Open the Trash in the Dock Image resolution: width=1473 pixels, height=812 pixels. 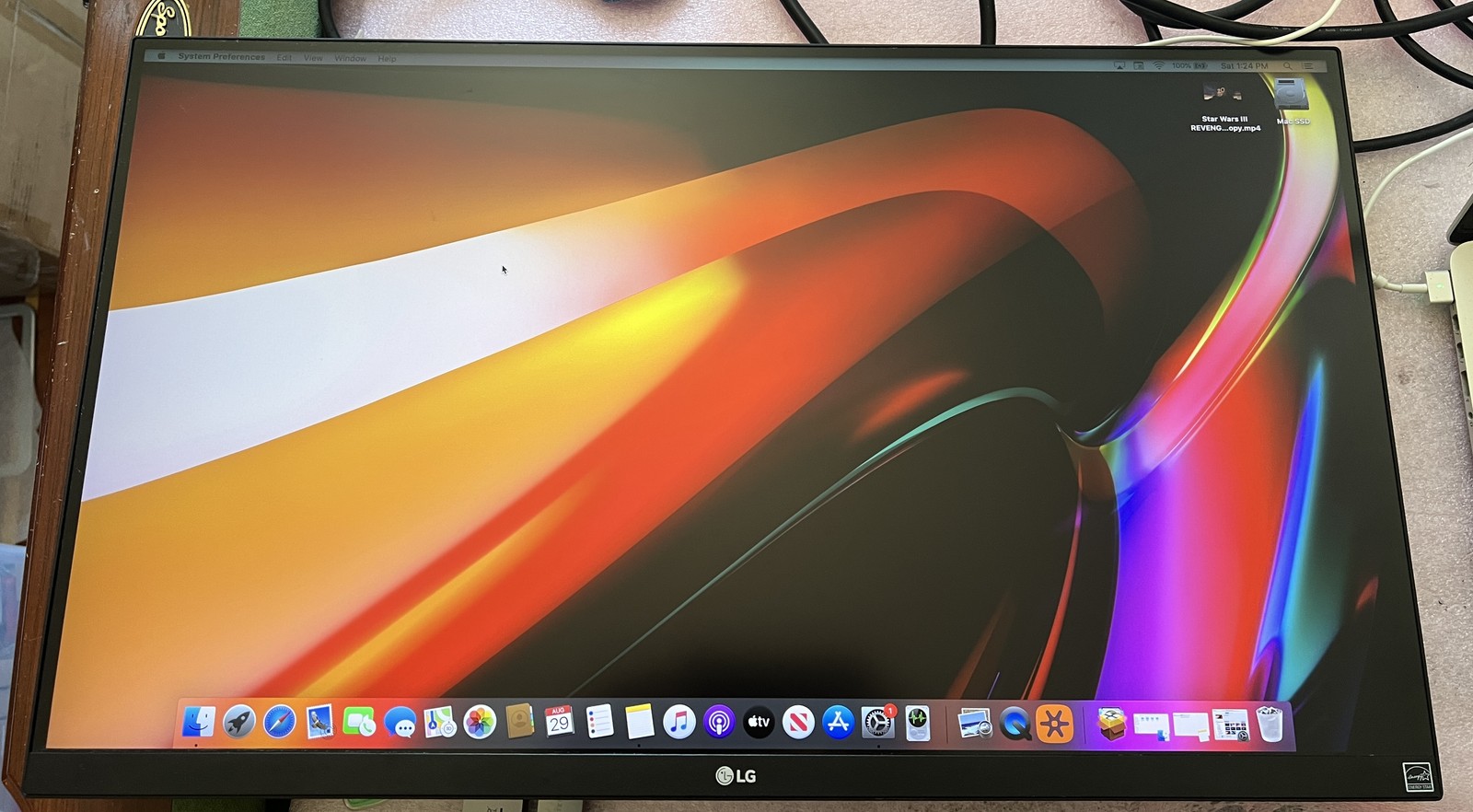tap(1270, 724)
